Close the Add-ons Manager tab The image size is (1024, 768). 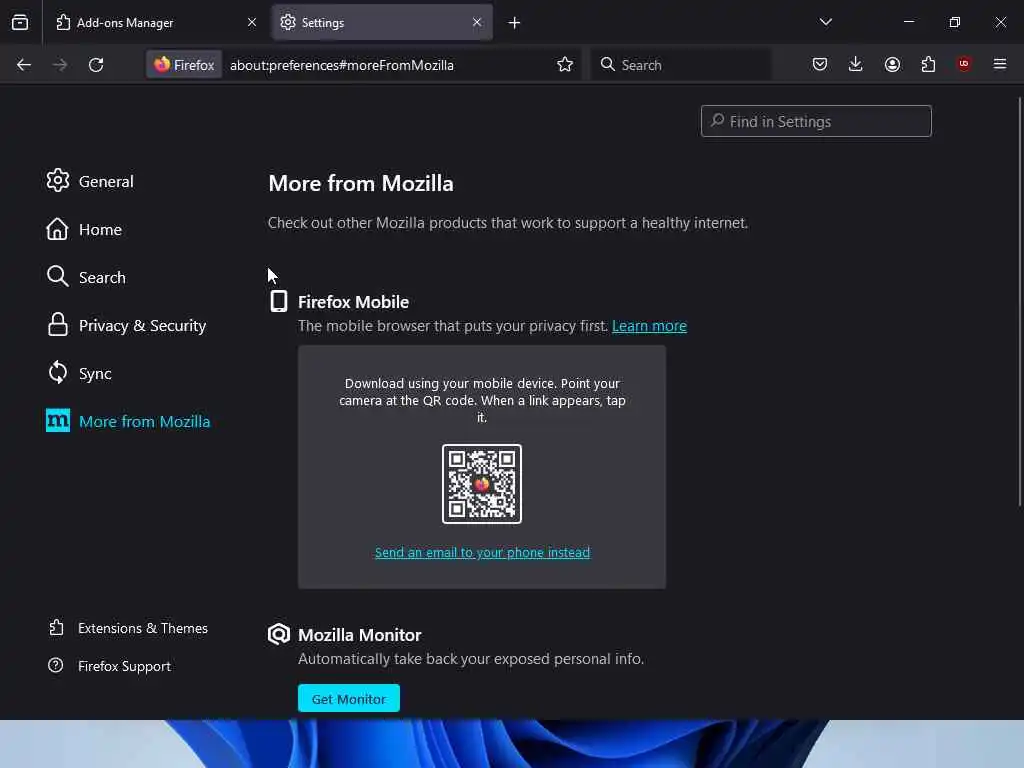251,22
